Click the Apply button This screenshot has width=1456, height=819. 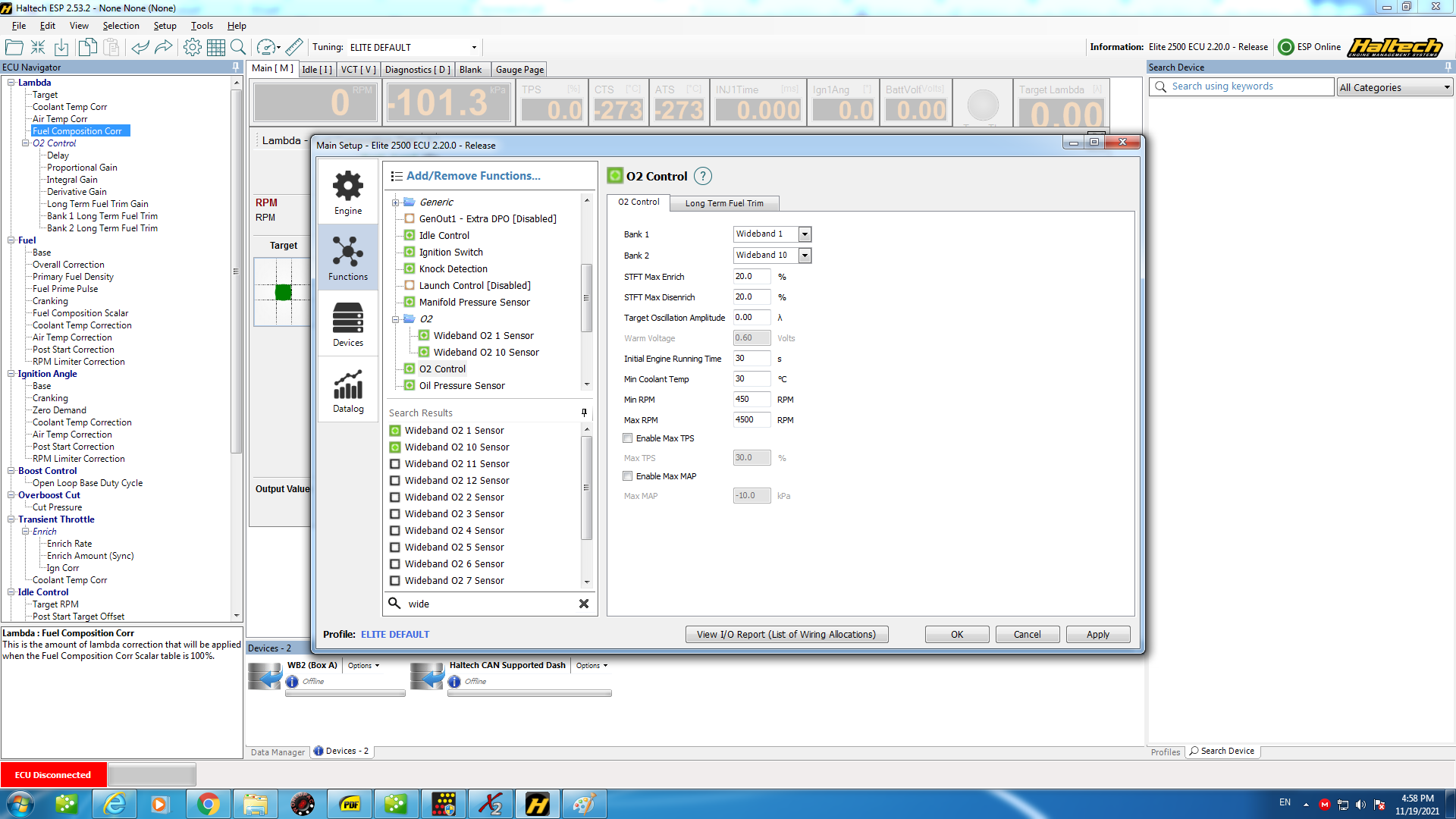(x=1098, y=635)
